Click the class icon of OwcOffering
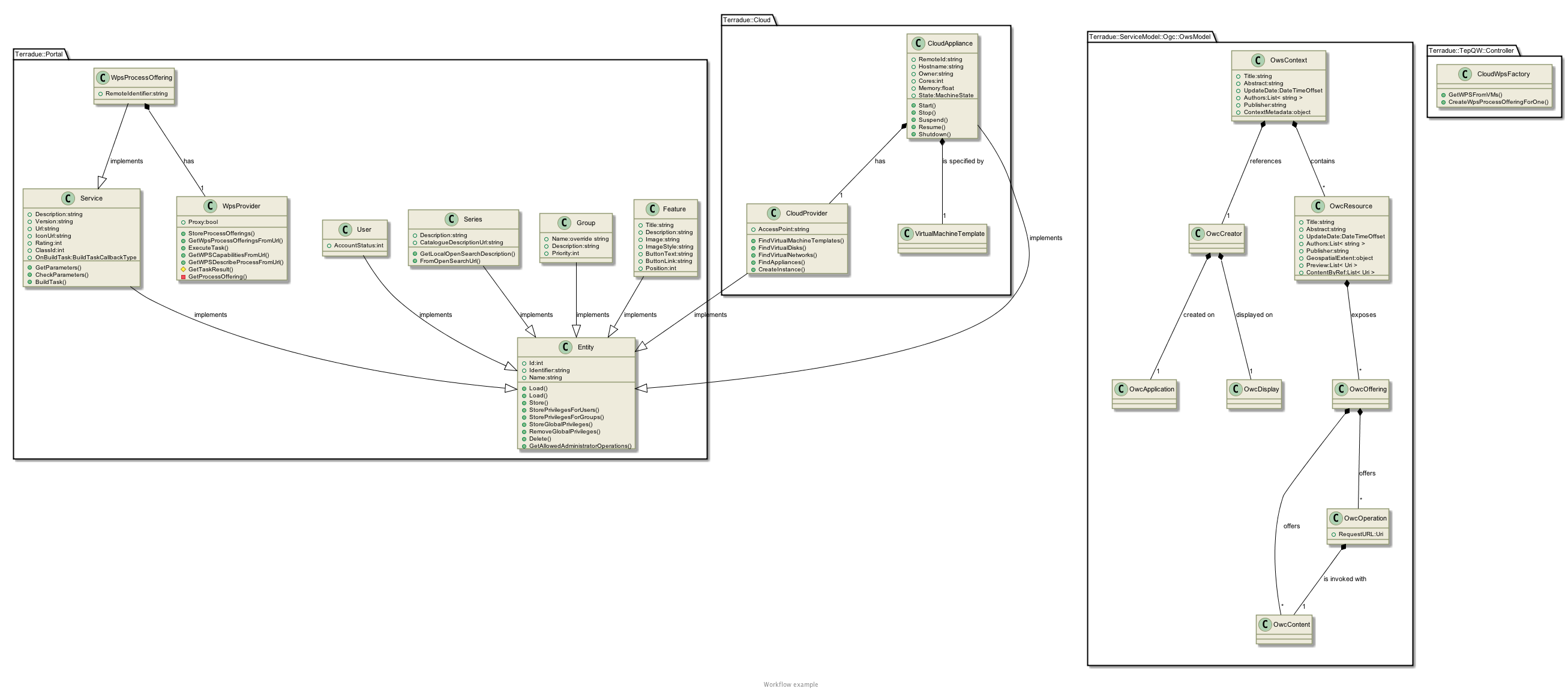This screenshot has width=1568, height=694. (x=1341, y=389)
